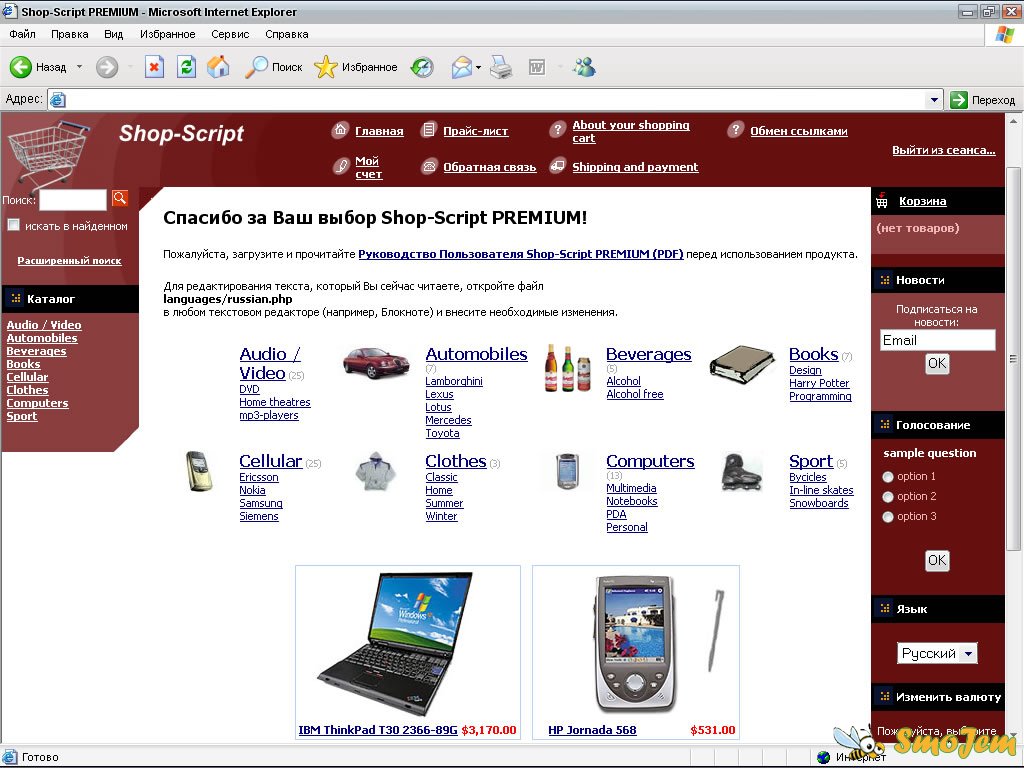The width and height of the screenshot is (1024, 768).
Task: Open the Back button history dropdown arrow
Action: pos(79,67)
